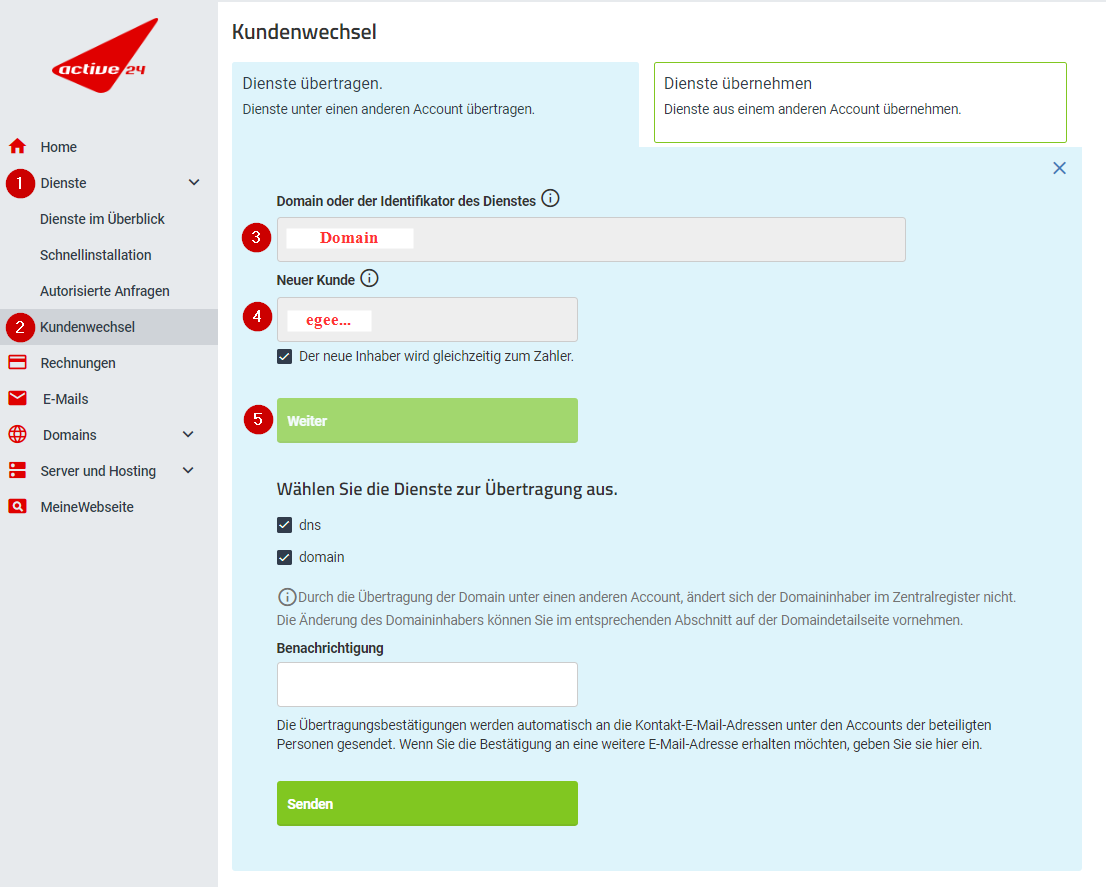Expand the Server und Hosting chevron
Viewport: 1106px width, 887px height.
click(x=188, y=471)
